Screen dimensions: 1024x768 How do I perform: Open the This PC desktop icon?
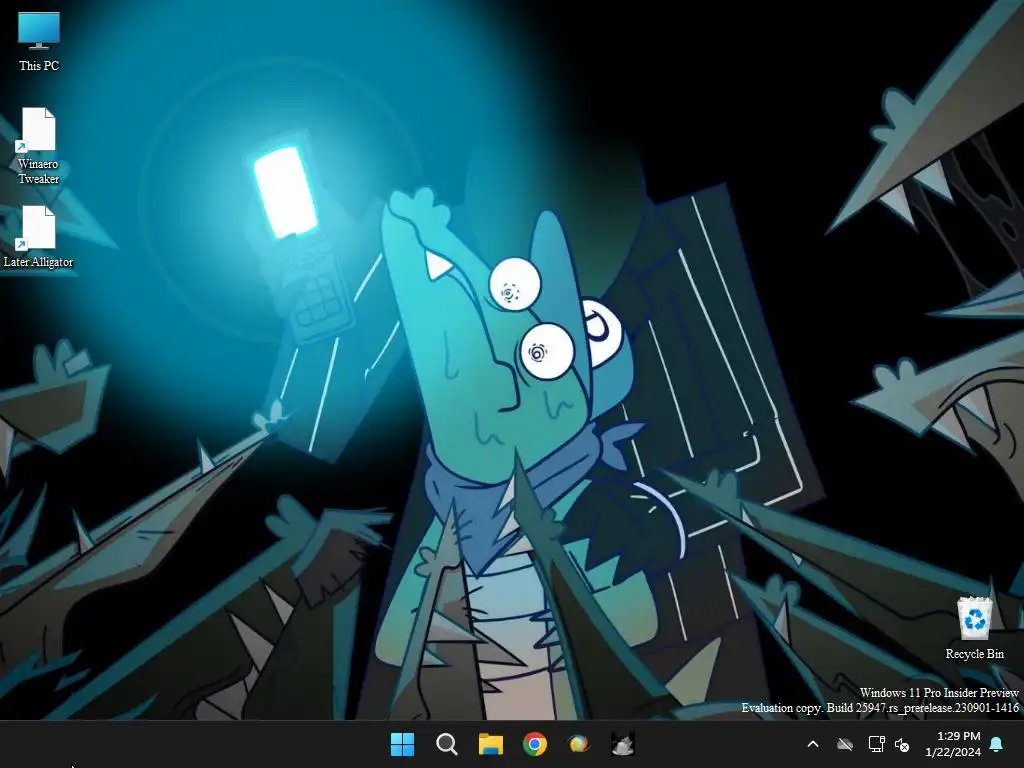pos(39,41)
